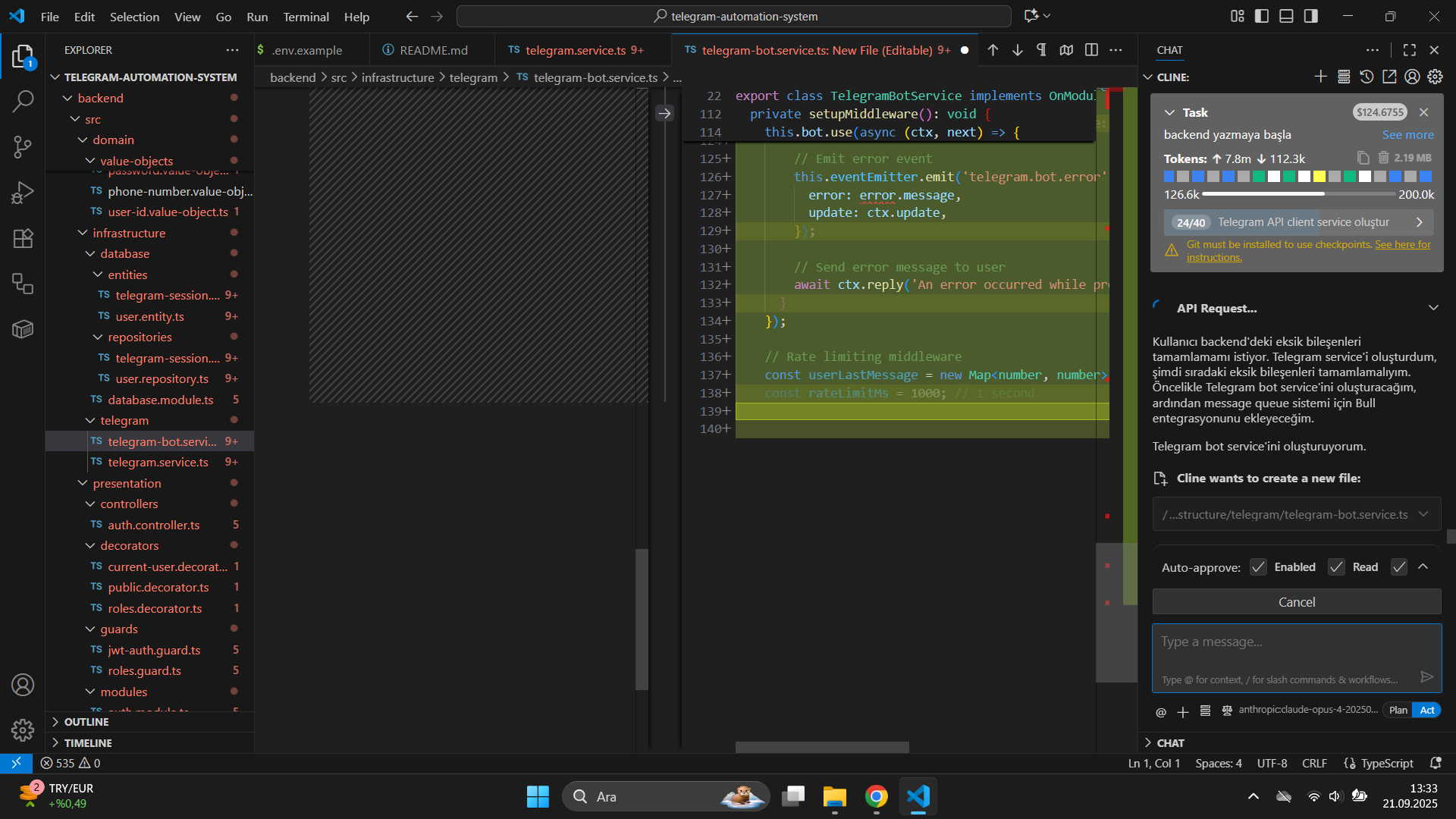1456x819 pixels.
Task: Click the See more link
Action: click(1407, 135)
